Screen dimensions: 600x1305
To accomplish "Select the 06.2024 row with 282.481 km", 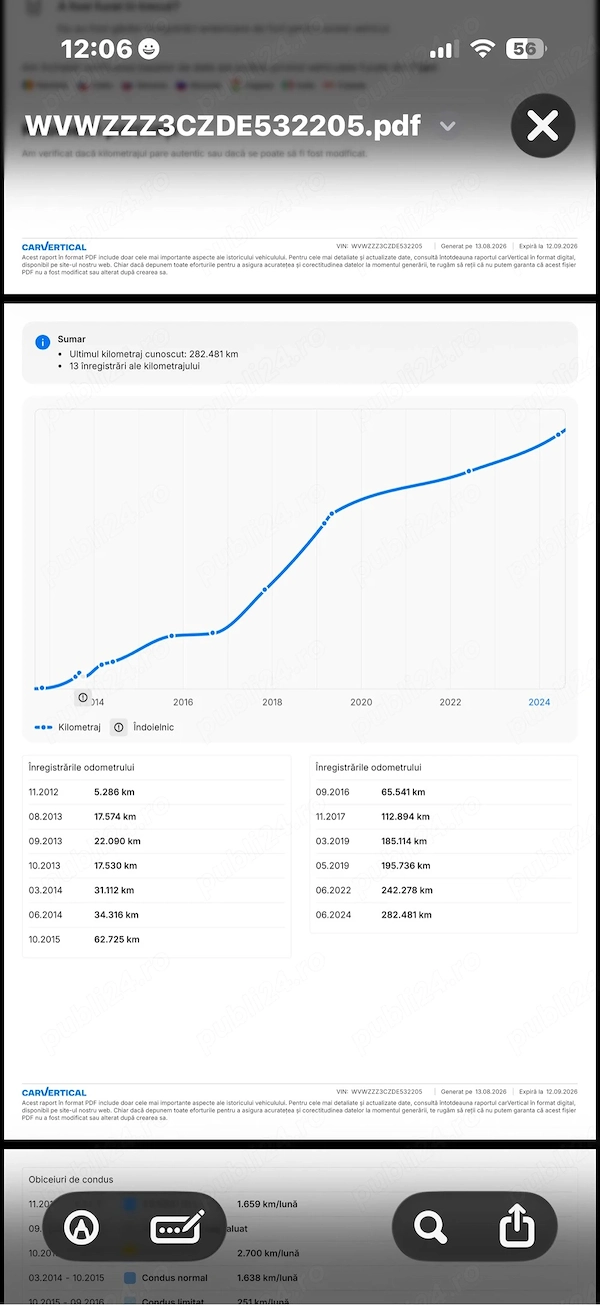I will point(444,915).
